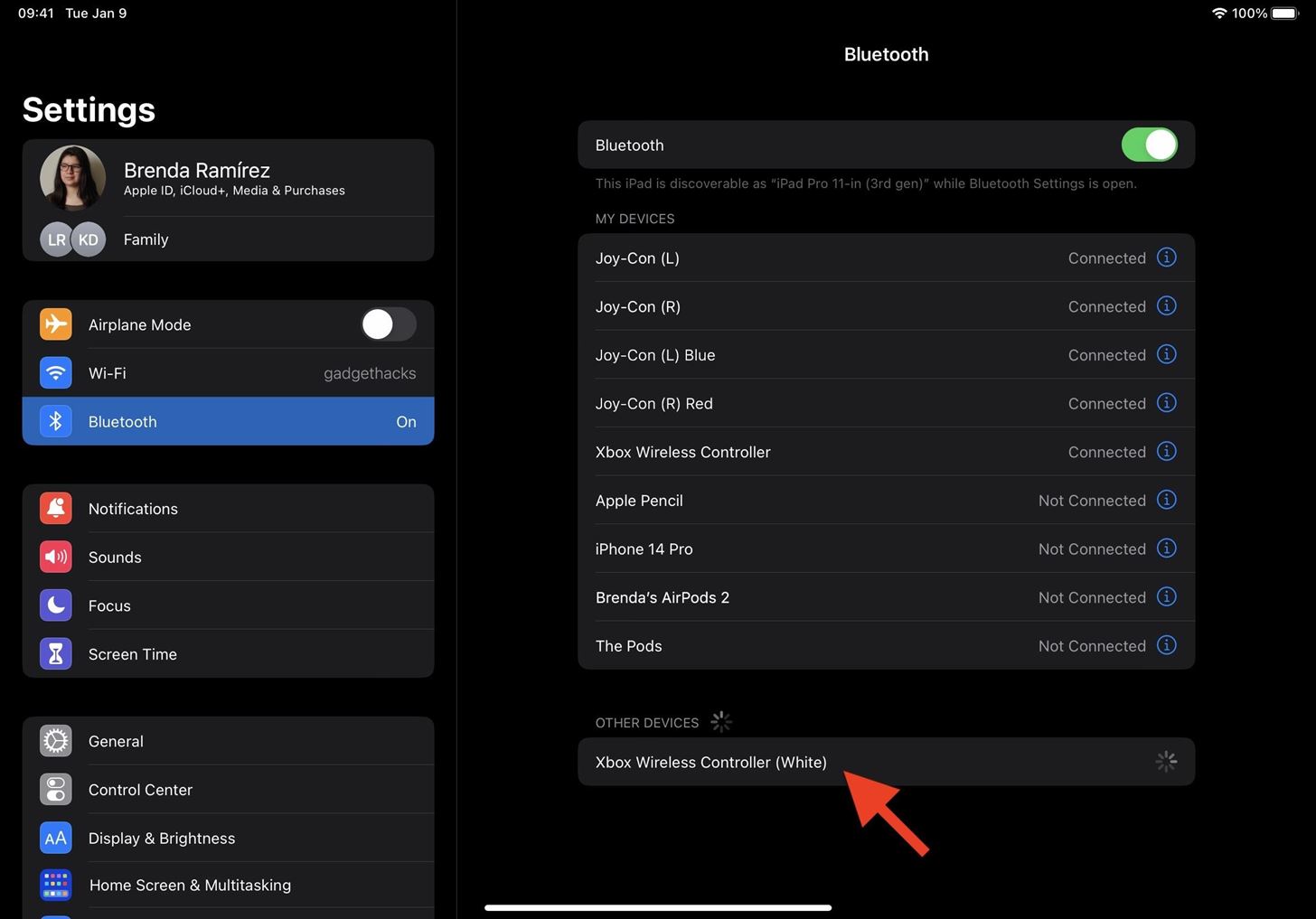Viewport: 1316px width, 919px height.
Task: Click the Display & Brightness icon
Action: pos(55,838)
